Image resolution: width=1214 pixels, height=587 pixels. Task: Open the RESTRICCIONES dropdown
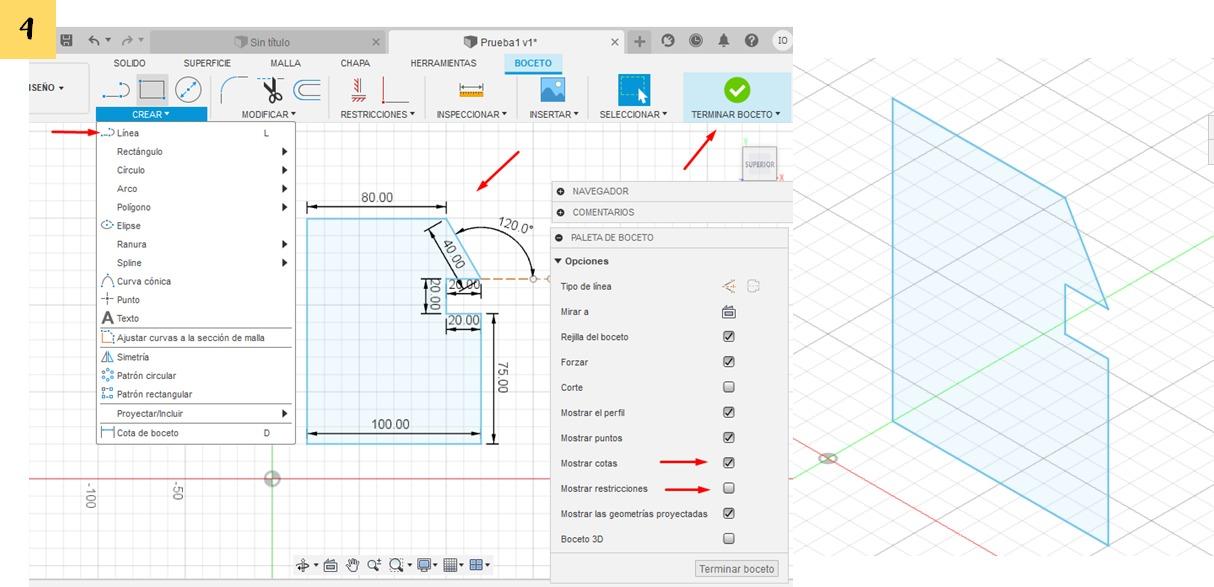click(378, 114)
